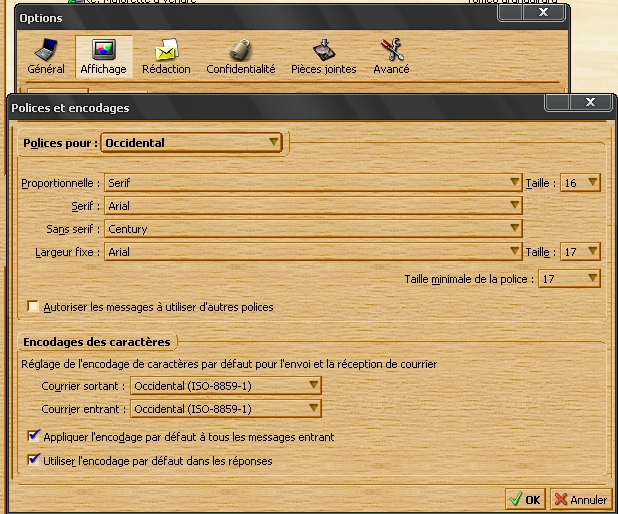Uncheck Appliquer l'encodage par défaut checkbox
This screenshot has height=514, width=618.
tap(34, 437)
